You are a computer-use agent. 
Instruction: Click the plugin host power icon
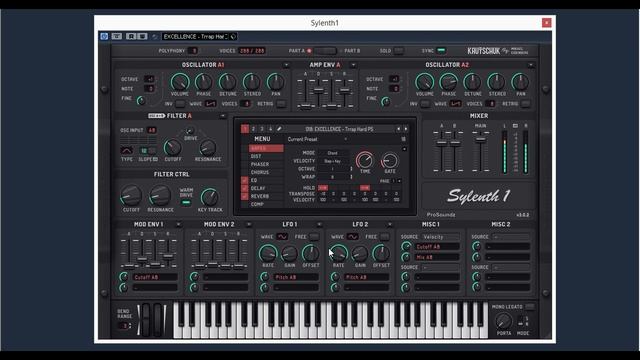tap(104, 36)
